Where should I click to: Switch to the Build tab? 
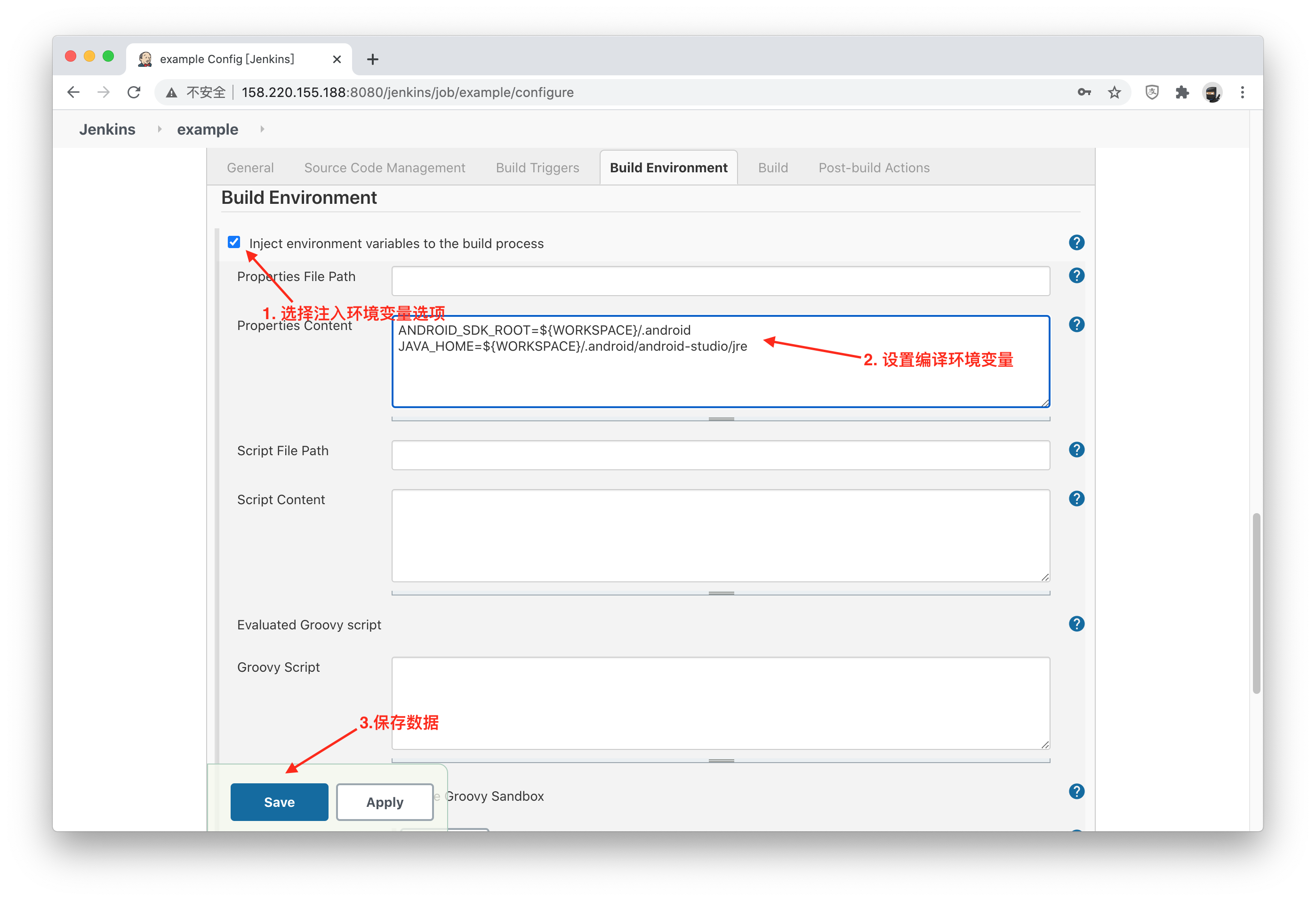[x=773, y=168]
